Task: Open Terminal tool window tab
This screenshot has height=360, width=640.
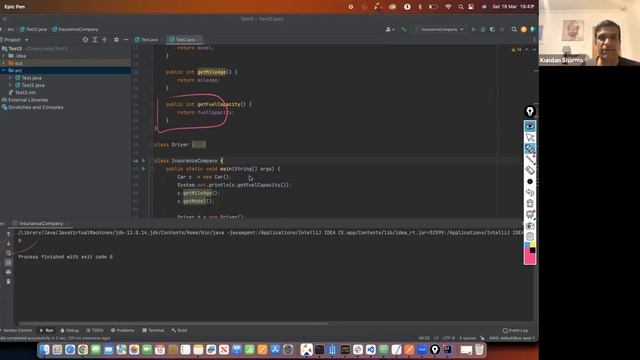Action: [153, 330]
